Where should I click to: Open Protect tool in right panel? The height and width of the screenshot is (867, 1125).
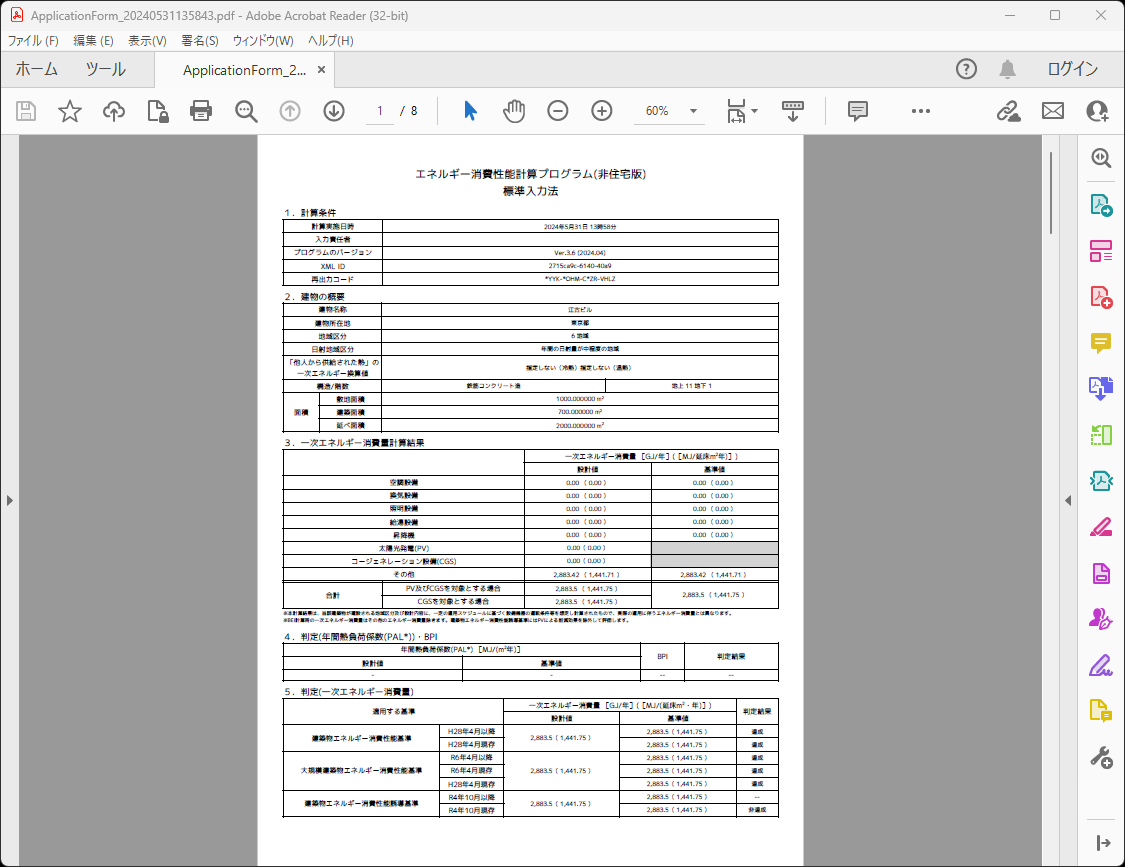pos(1101,573)
